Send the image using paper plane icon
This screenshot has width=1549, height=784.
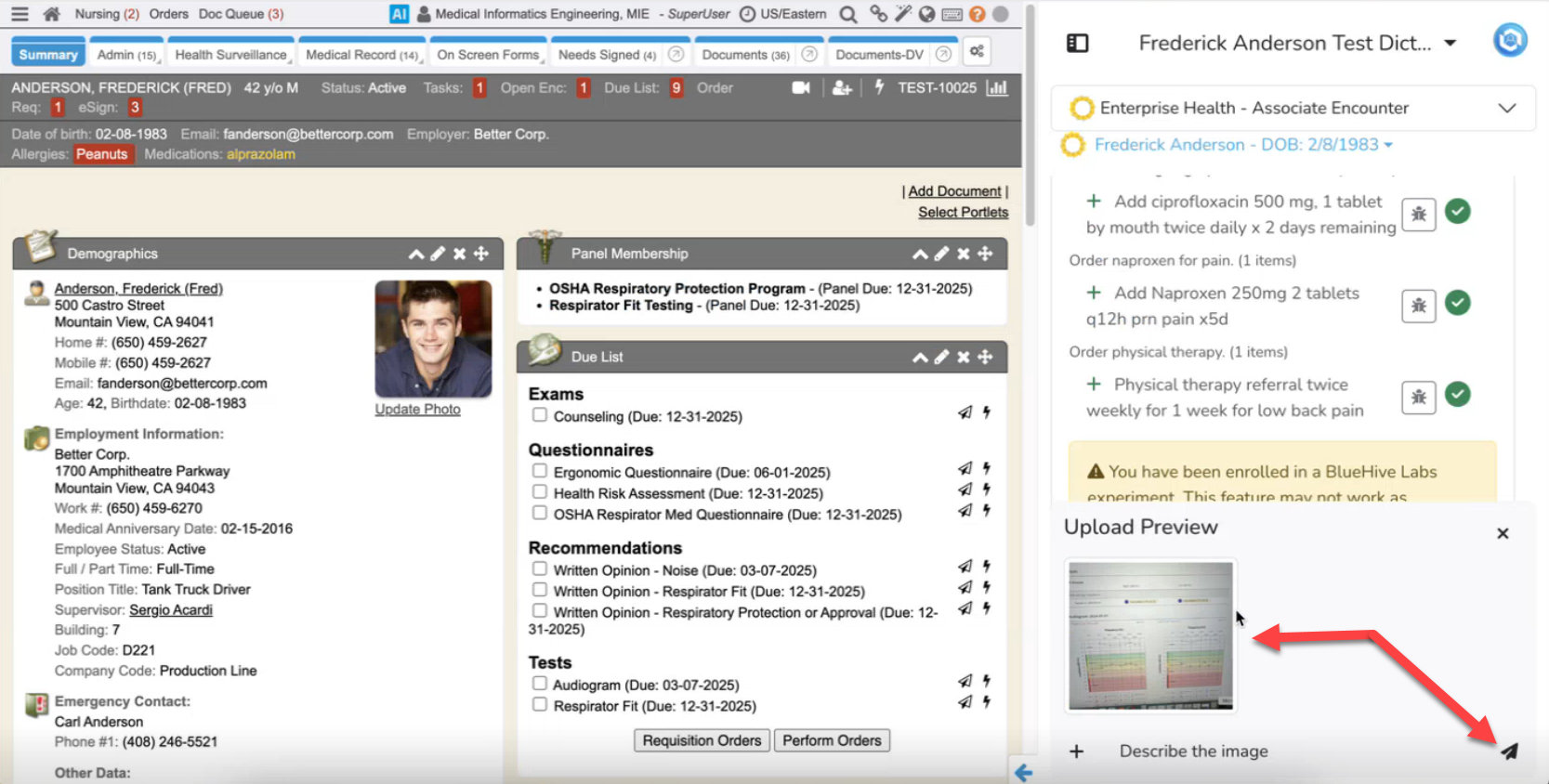coord(1509,751)
